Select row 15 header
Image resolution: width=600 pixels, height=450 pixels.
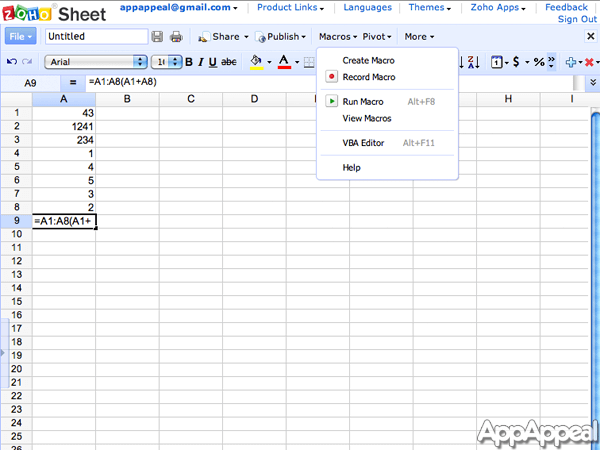click(16, 302)
